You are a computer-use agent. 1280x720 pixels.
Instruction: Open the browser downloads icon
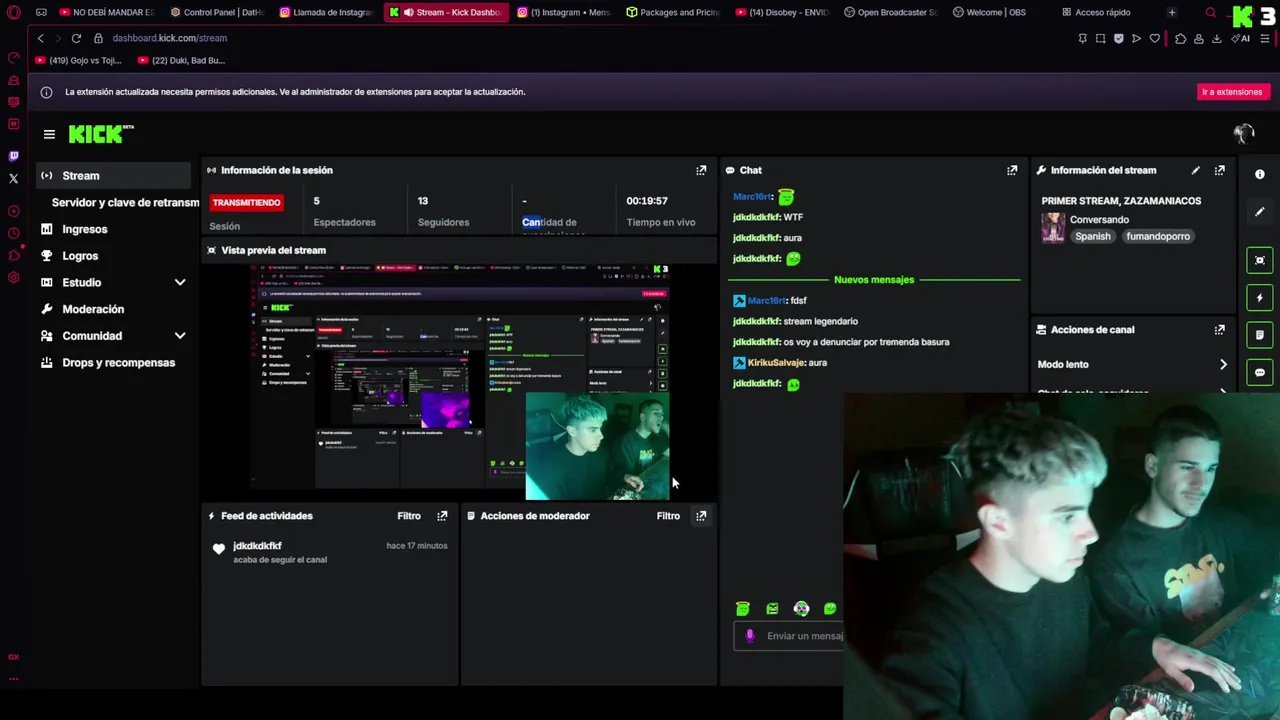(x=1216, y=38)
